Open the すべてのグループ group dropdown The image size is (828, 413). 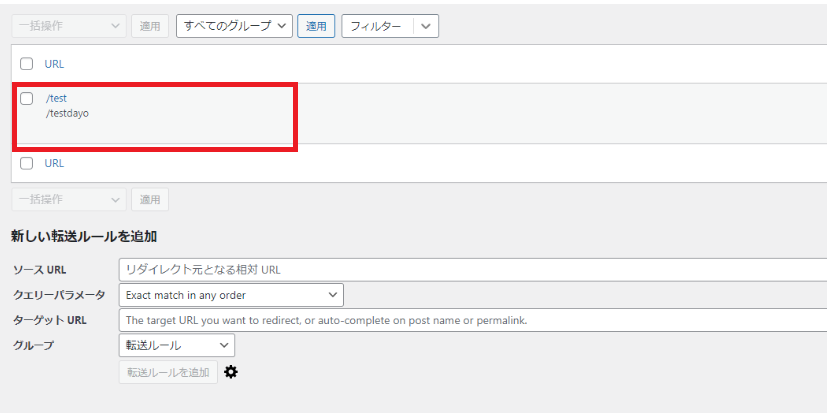pos(234,26)
